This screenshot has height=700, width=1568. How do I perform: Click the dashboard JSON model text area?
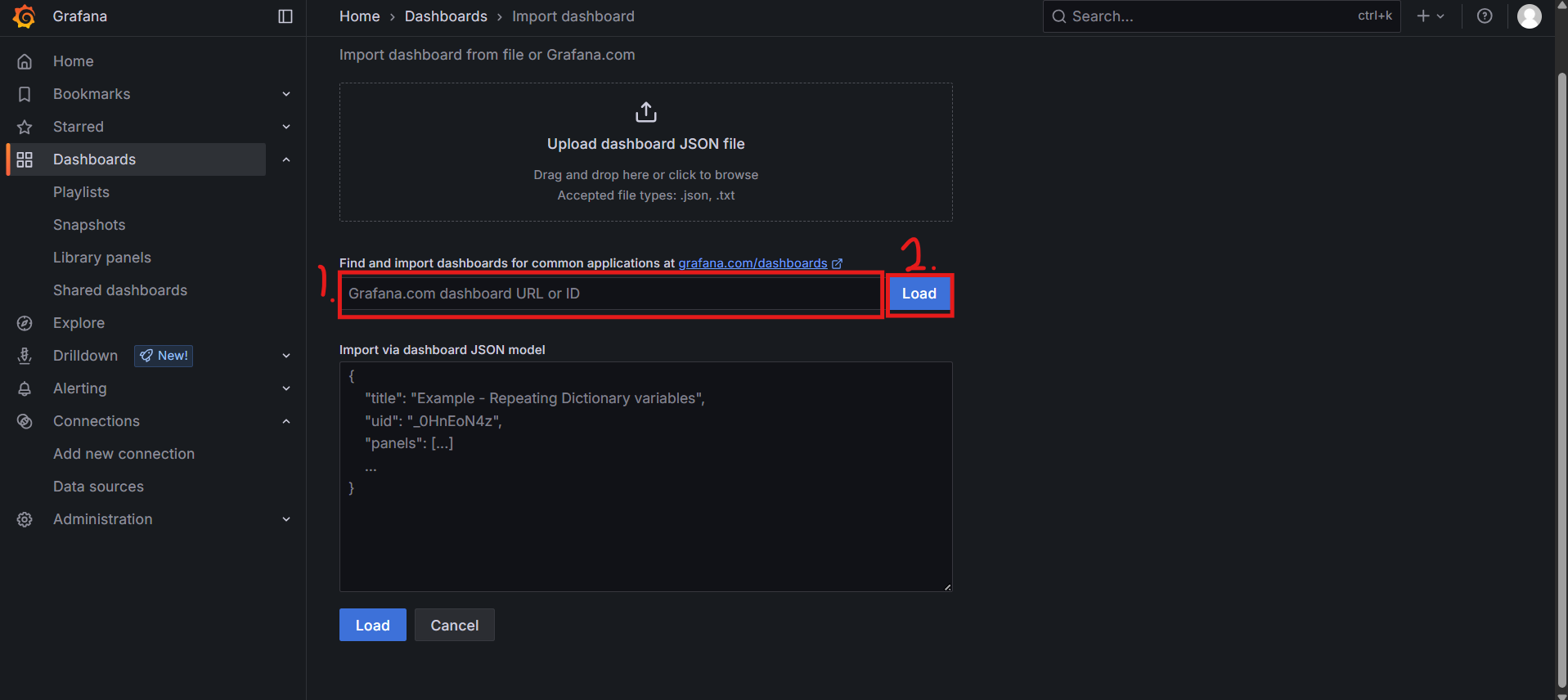[646, 477]
